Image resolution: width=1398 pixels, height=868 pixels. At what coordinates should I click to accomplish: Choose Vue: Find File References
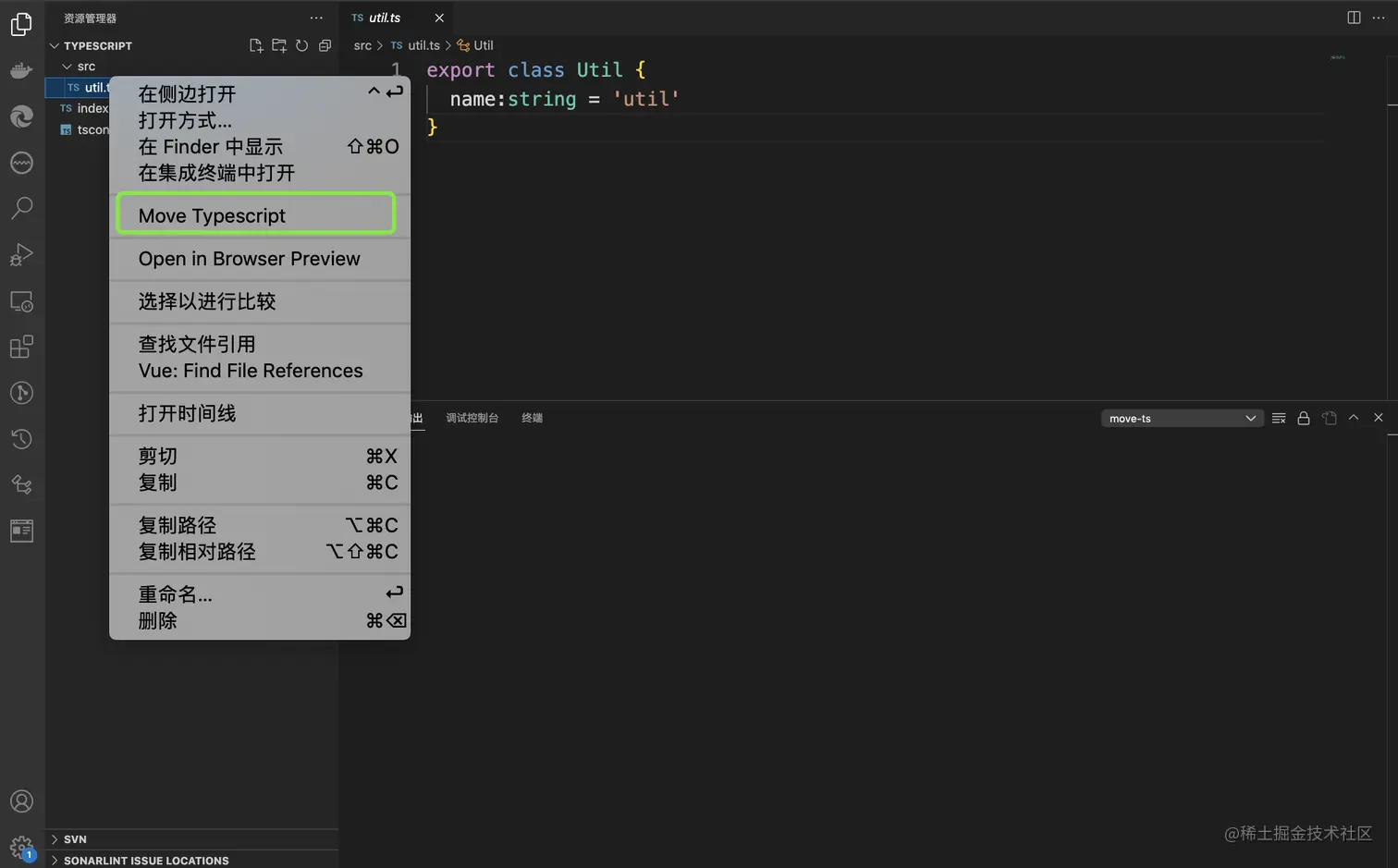tap(260, 371)
